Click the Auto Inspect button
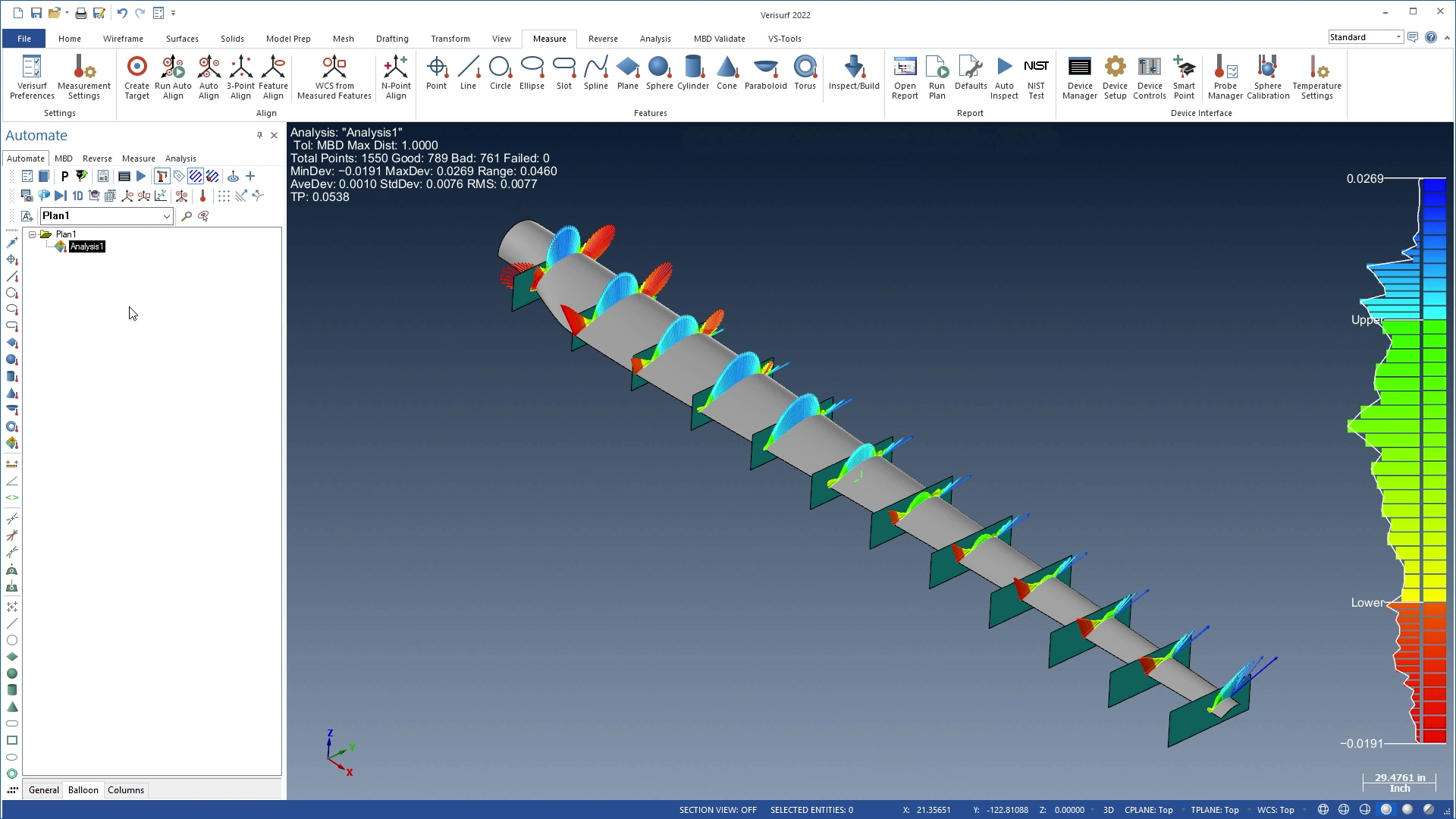 (x=1004, y=77)
